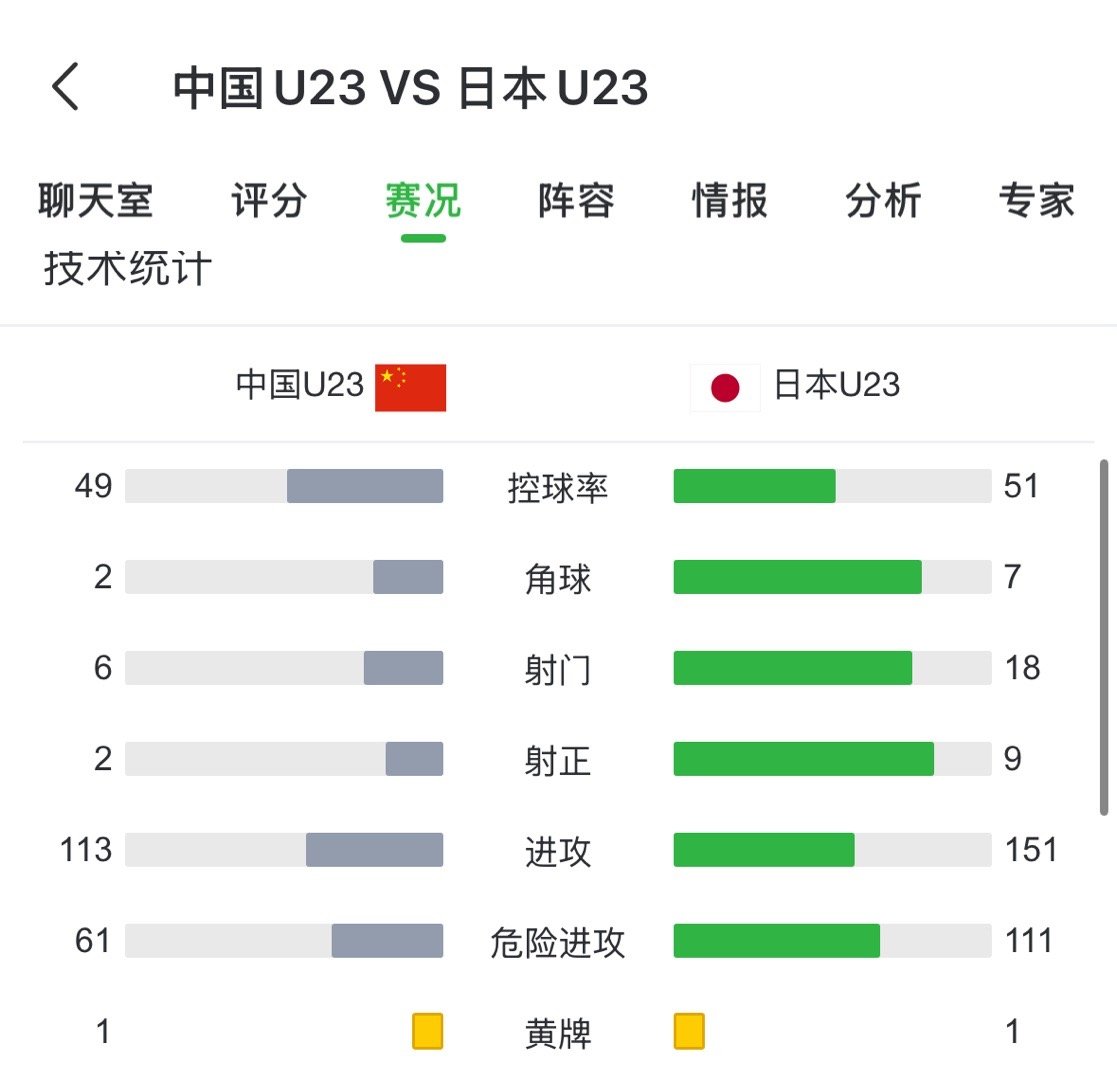
Task: Click China's 控球率 stat bar
Action: click(283, 486)
